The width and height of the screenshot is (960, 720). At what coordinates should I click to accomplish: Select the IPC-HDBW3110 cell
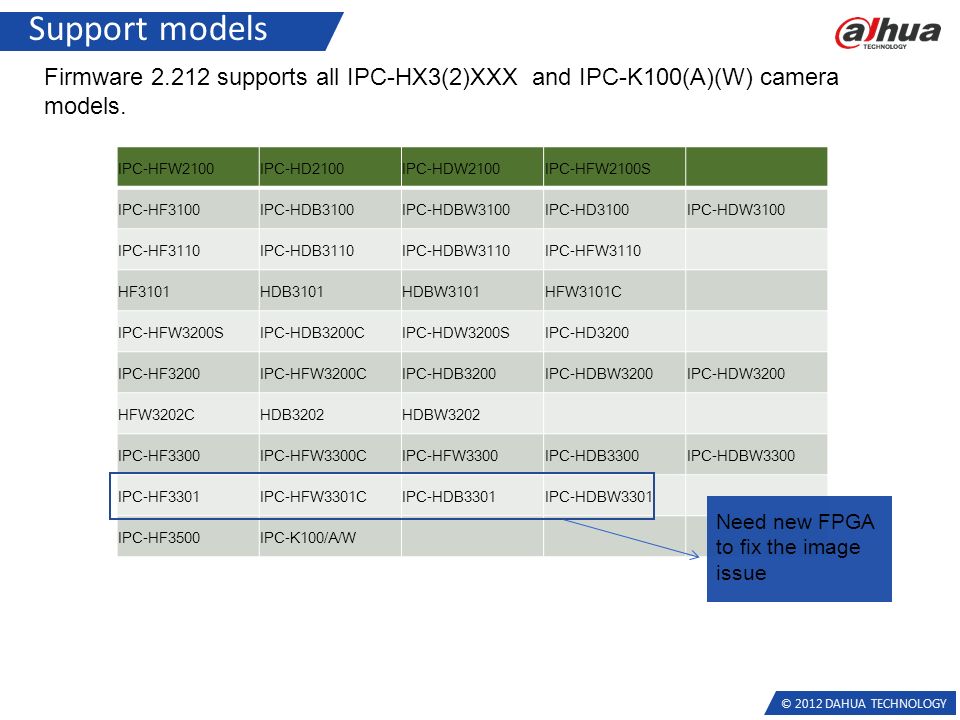click(x=472, y=250)
